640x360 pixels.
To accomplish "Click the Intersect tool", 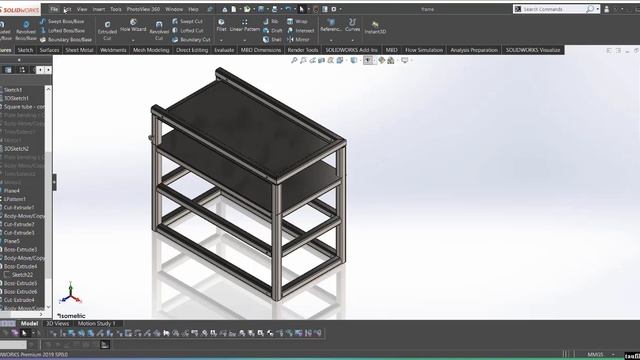I will [x=300, y=31].
